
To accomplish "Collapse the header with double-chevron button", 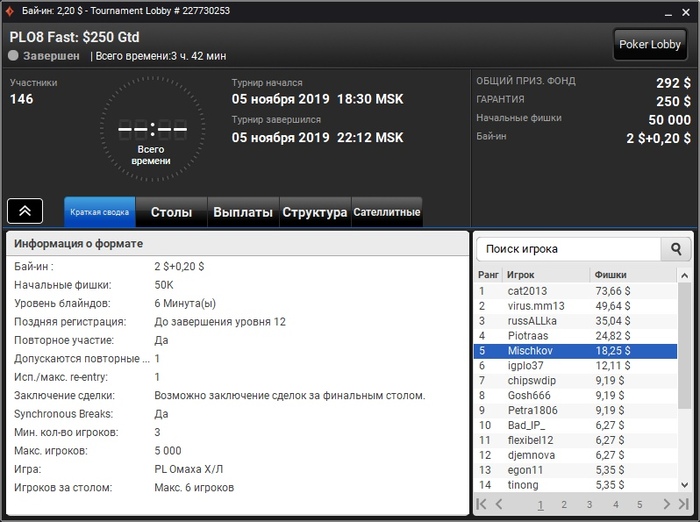I will (25, 211).
